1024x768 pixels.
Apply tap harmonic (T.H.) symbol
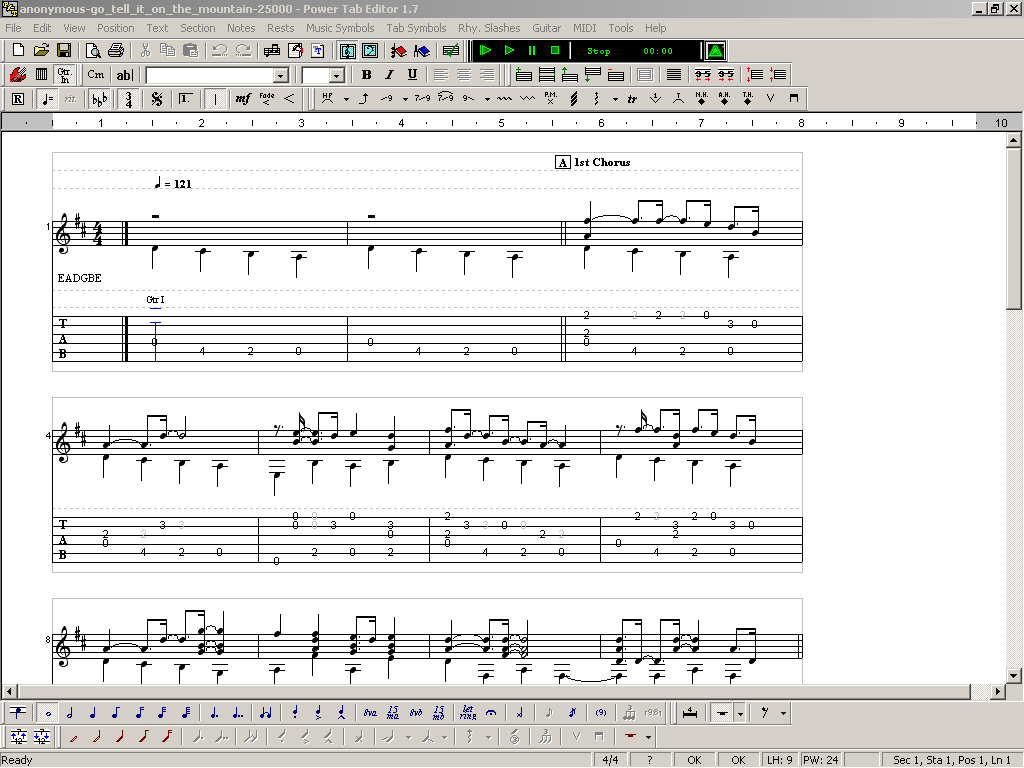(x=748, y=99)
